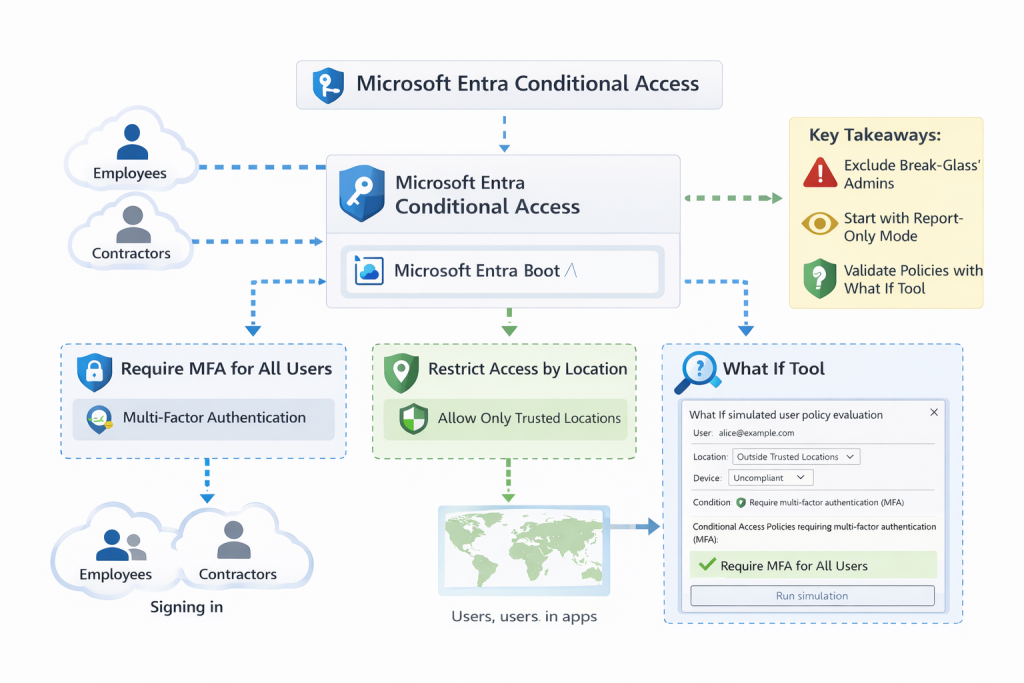Click the Conditional Access Policies requiring MFA text

coord(814,533)
